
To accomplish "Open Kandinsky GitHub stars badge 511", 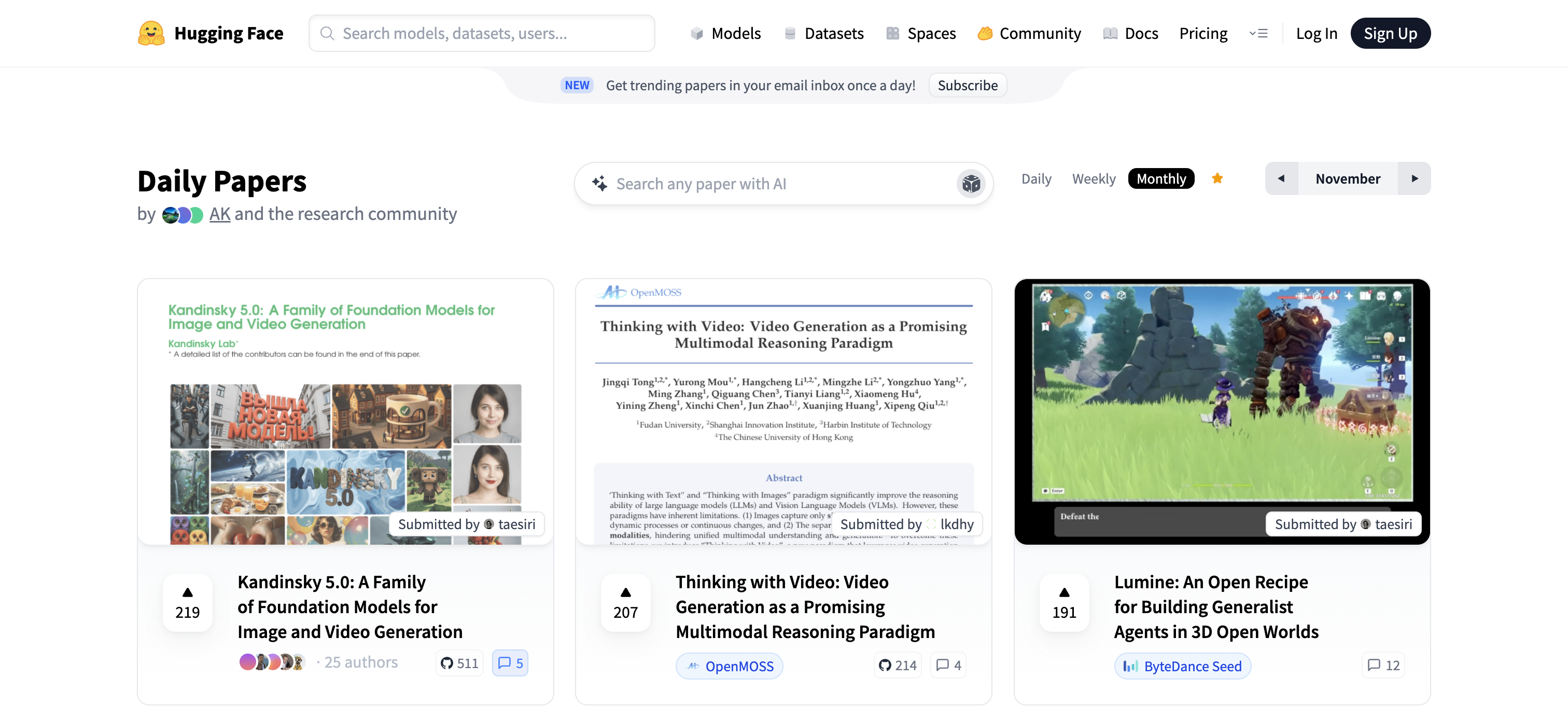I will [459, 663].
